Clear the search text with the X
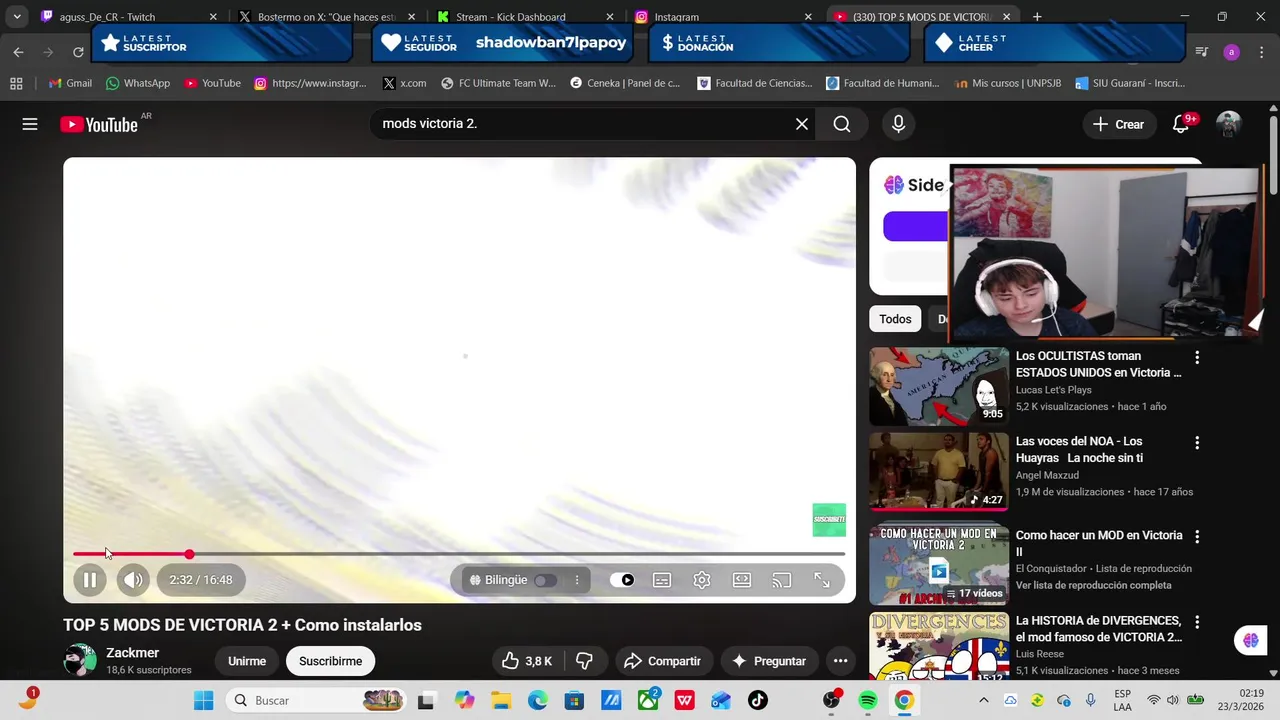 (802, 124)
